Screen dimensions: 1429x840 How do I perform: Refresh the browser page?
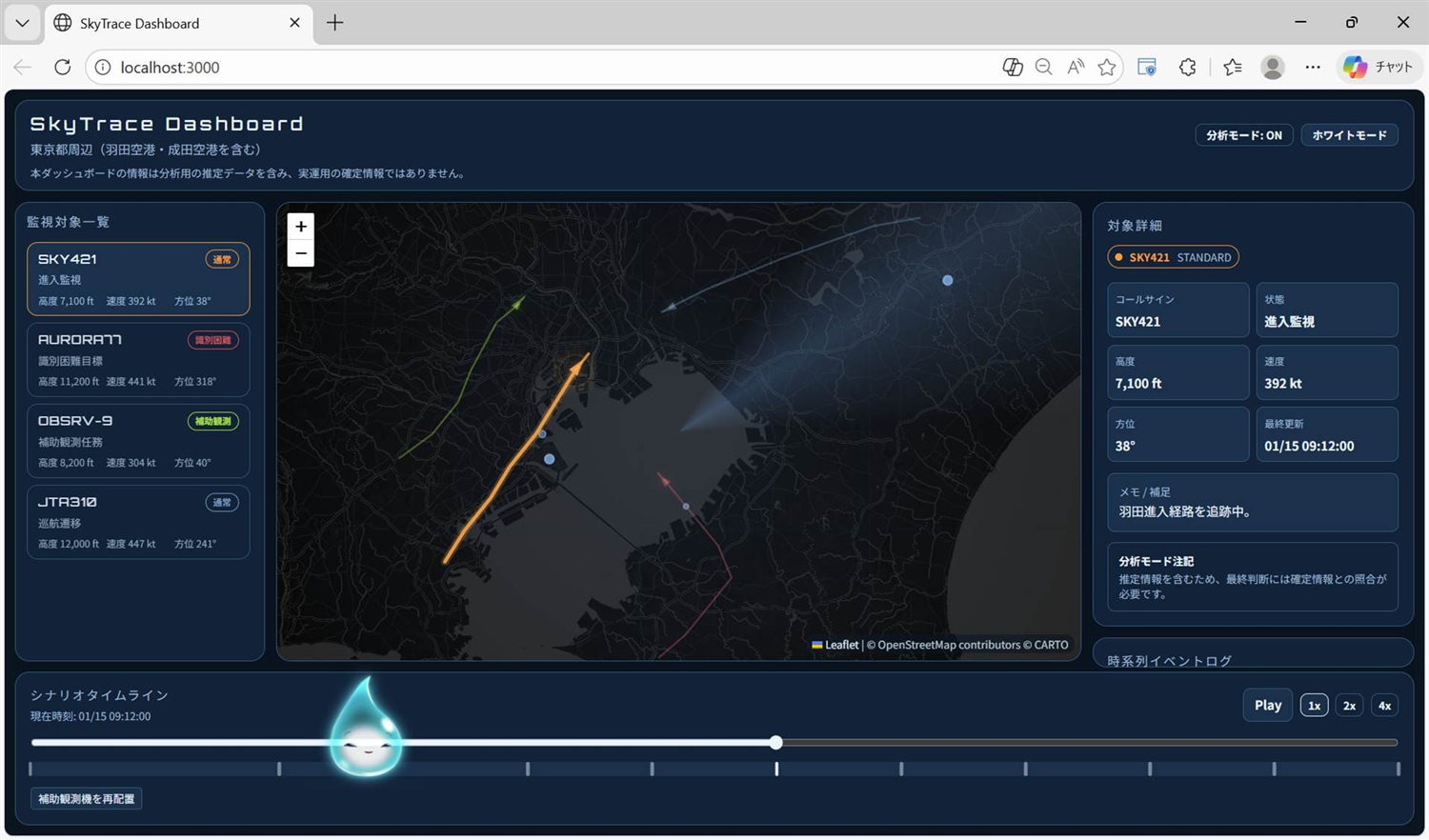point(63,67)
